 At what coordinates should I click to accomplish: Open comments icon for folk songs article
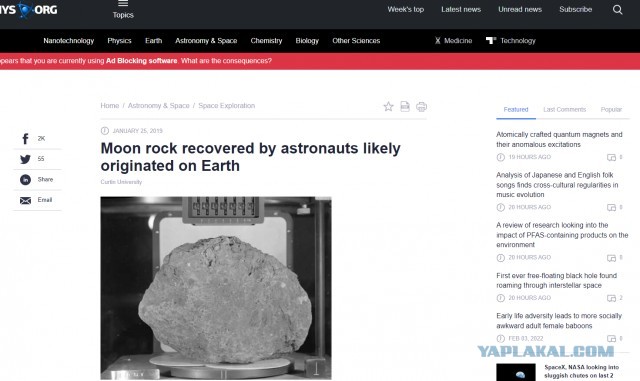(611, 207)
